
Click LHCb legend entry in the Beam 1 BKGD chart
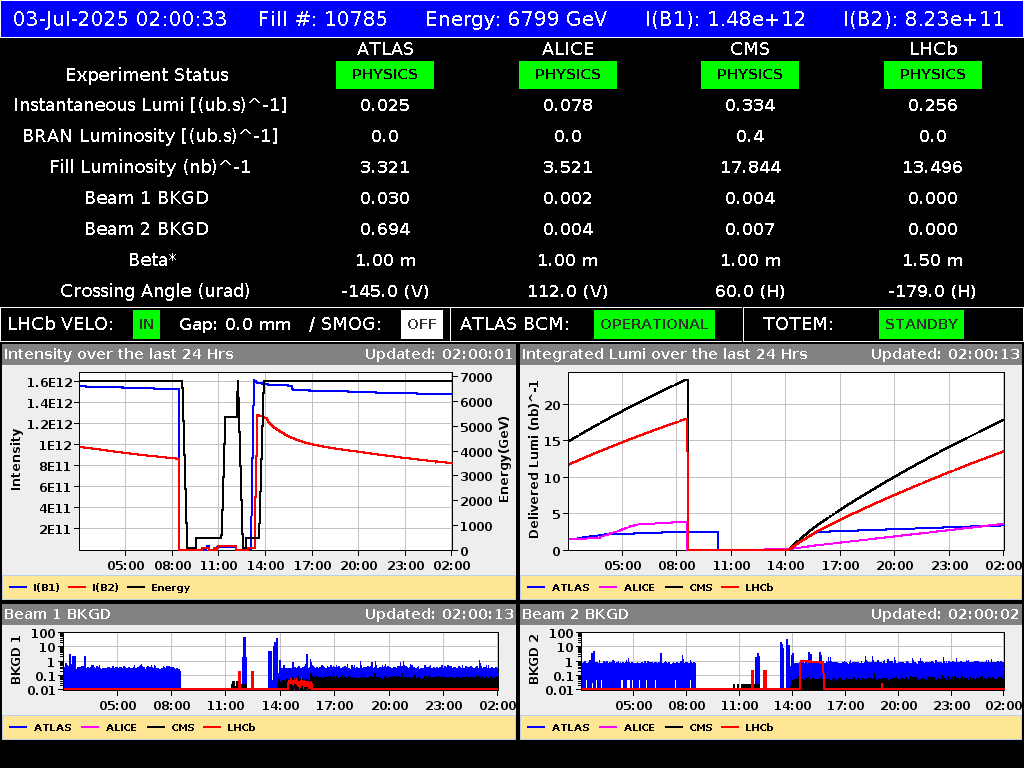[x=229, y=727]
